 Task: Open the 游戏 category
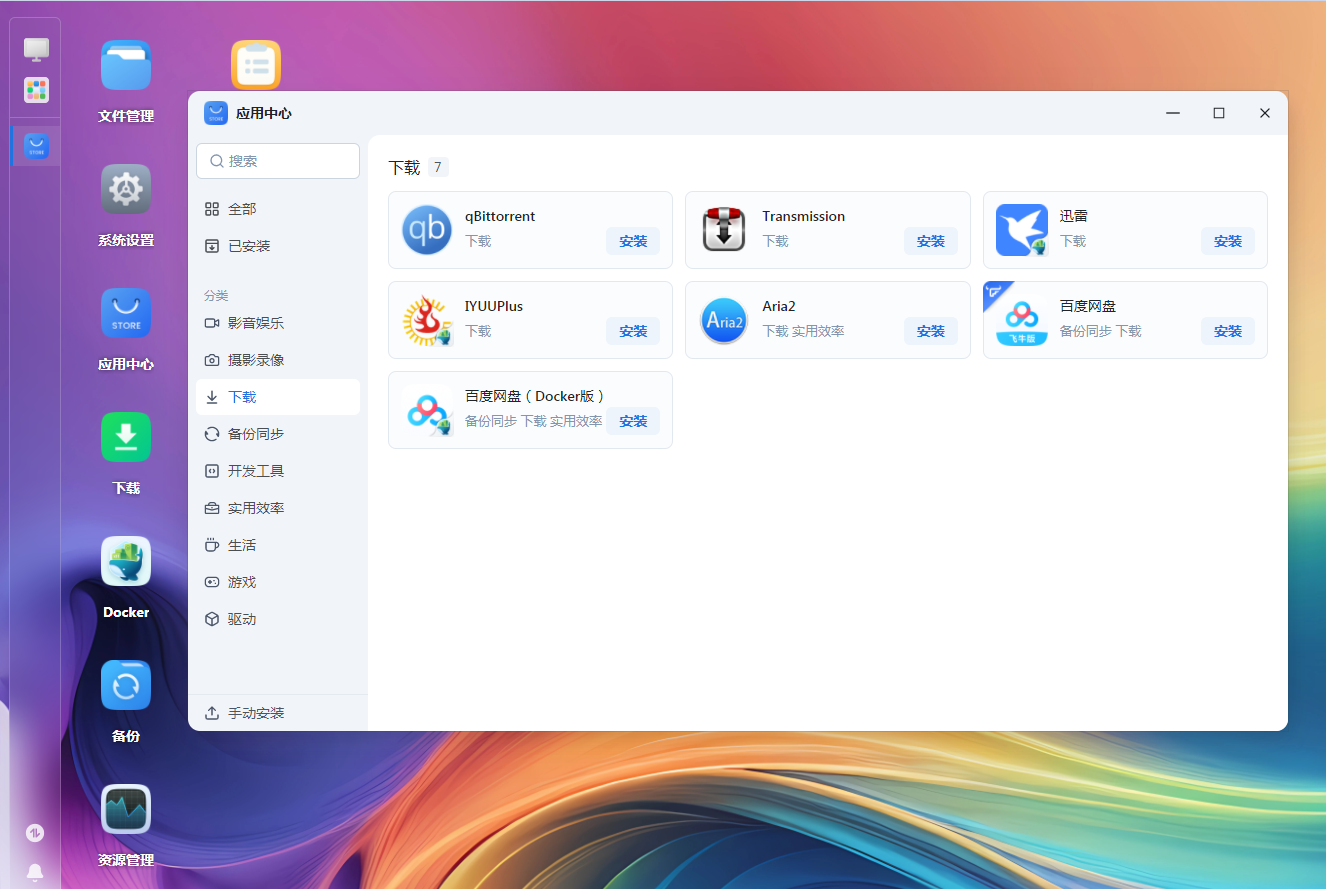tap(278, 582)
